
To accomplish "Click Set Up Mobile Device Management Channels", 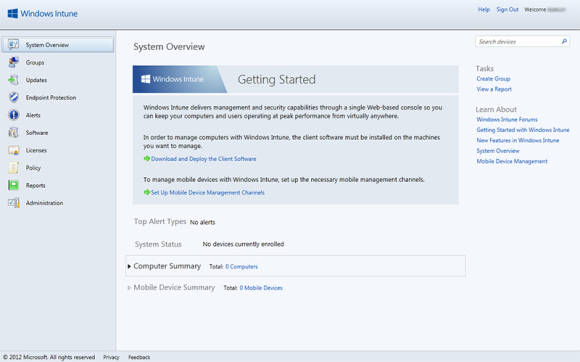I will pyautogui.click(x=208, y=192).
